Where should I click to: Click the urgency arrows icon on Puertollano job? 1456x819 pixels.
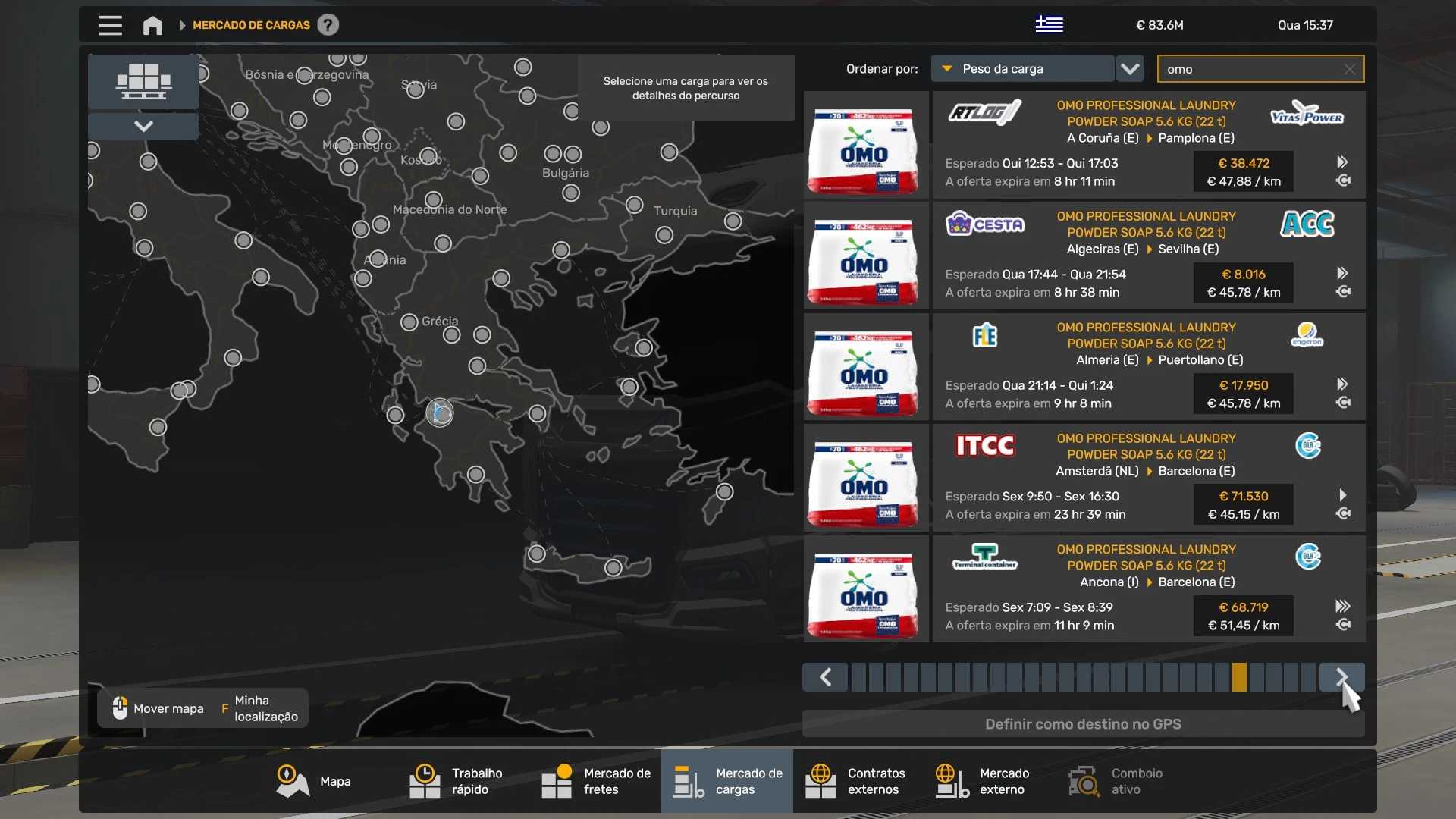1342,384
